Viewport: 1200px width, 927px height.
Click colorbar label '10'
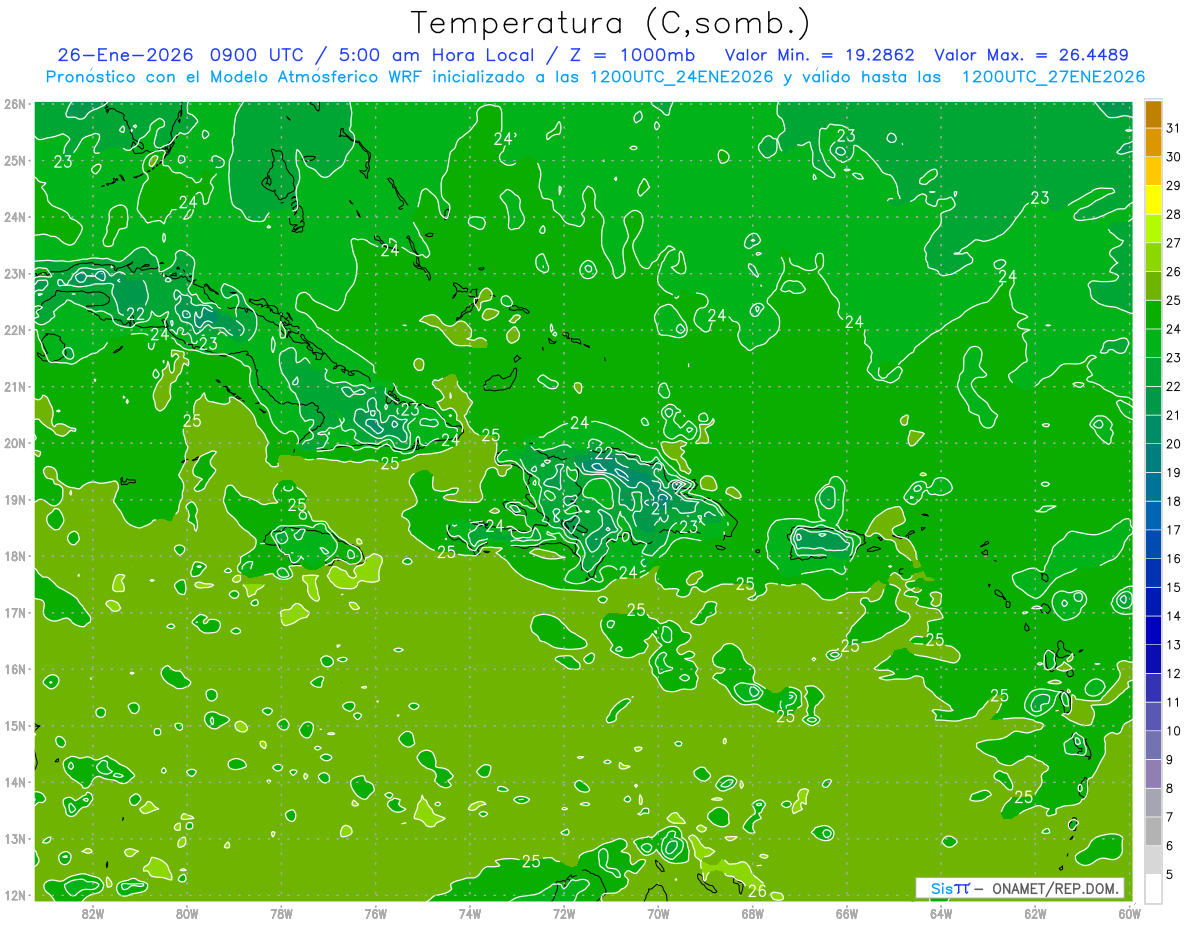[1174, 731]
